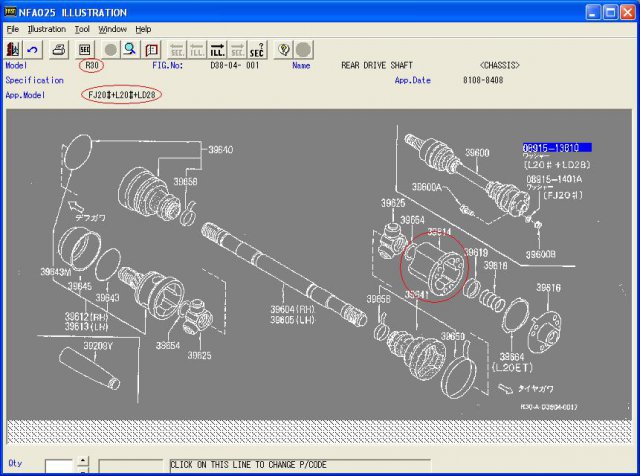Click the Qty input field

pyautogui.click(x=59, y=466)
